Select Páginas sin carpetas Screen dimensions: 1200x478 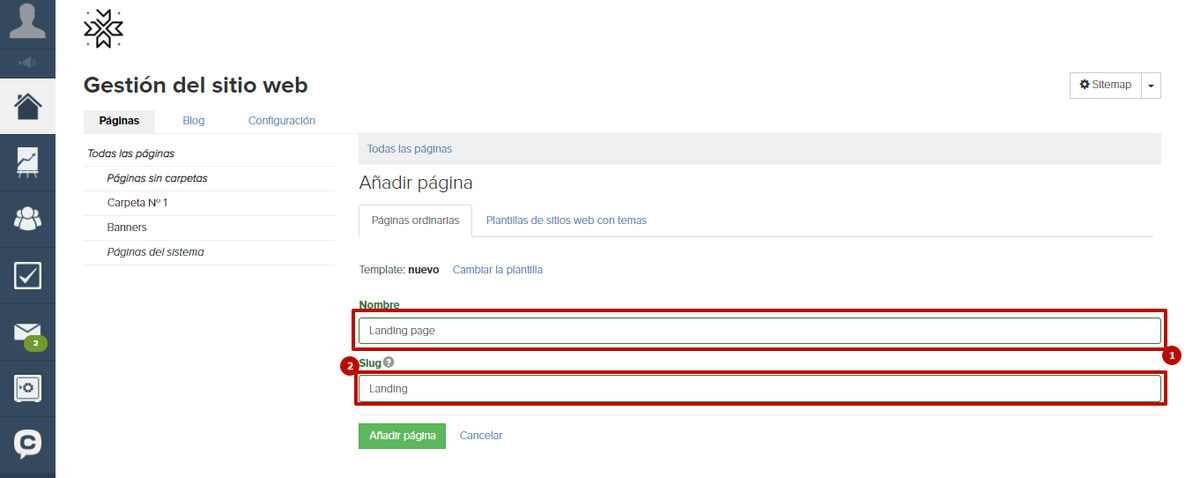coord(157,178)
